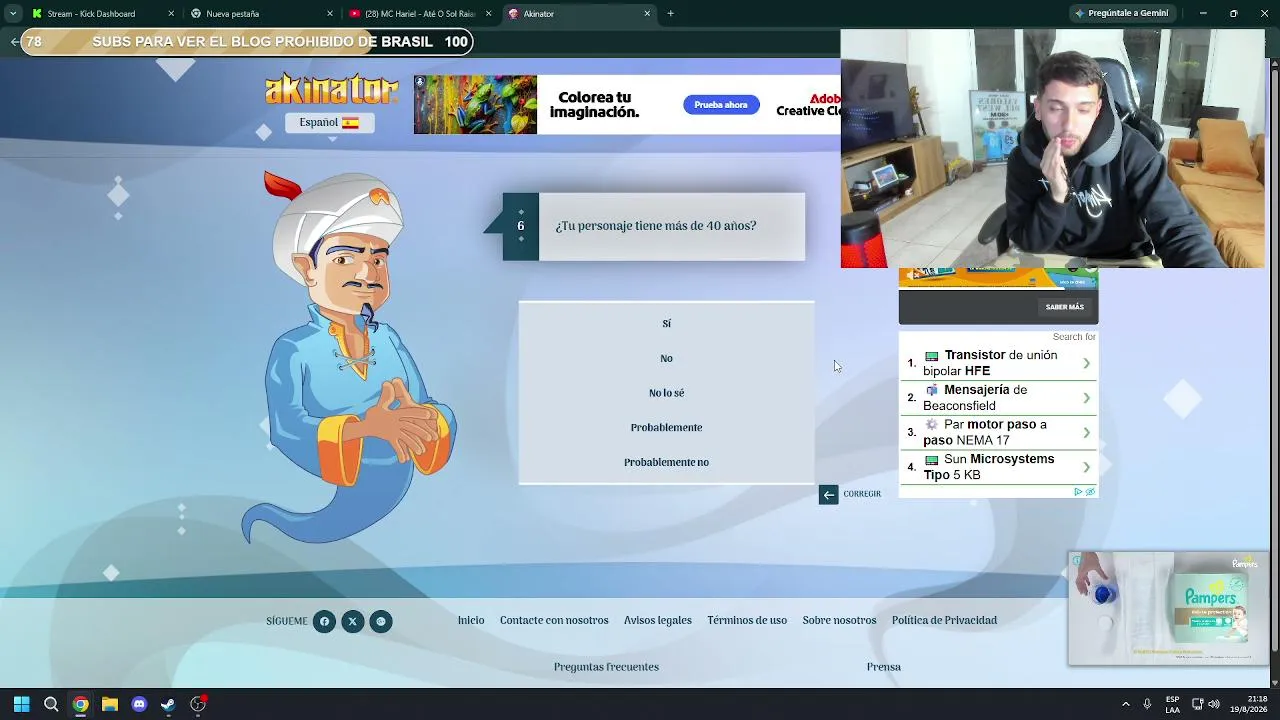Click the Chrome taskbar icon
This screenshot has width=1280, height=720.
[80, 704]
